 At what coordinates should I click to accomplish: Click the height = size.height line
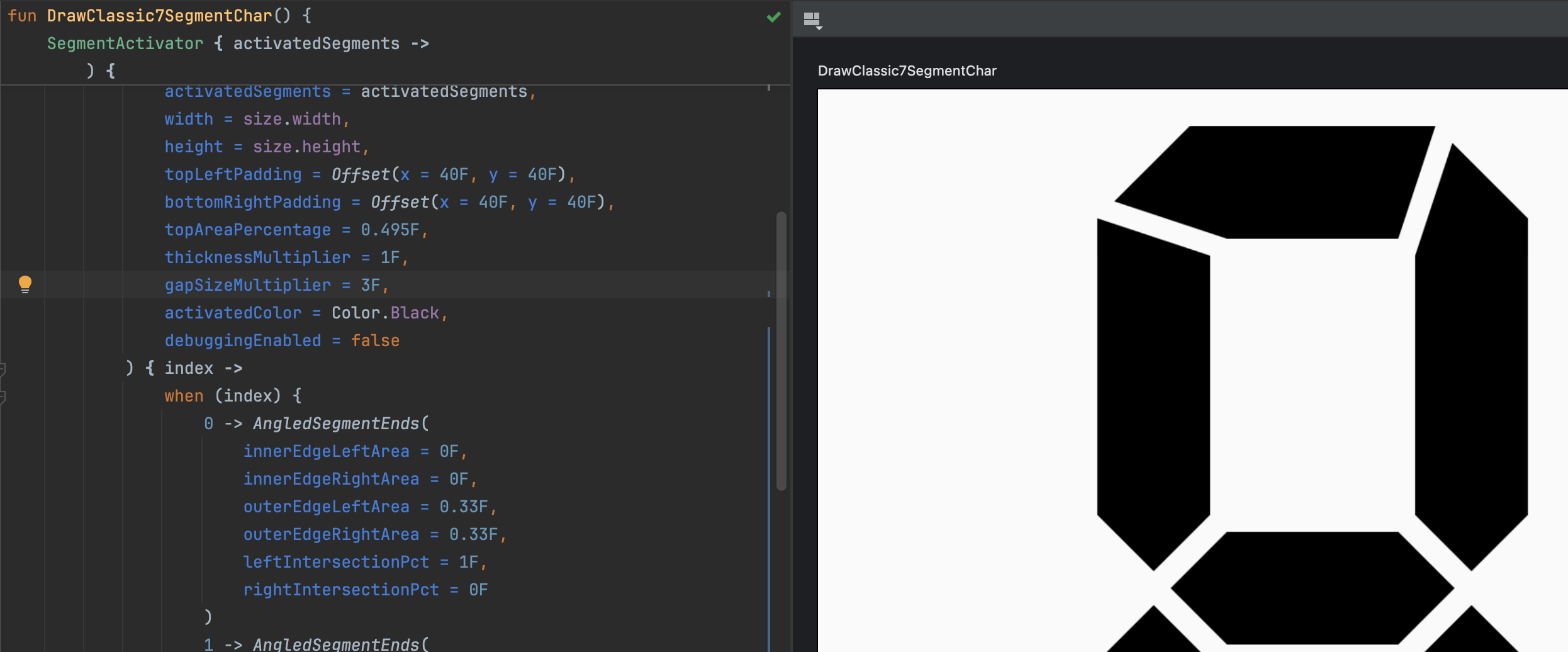tap(267, 147)
